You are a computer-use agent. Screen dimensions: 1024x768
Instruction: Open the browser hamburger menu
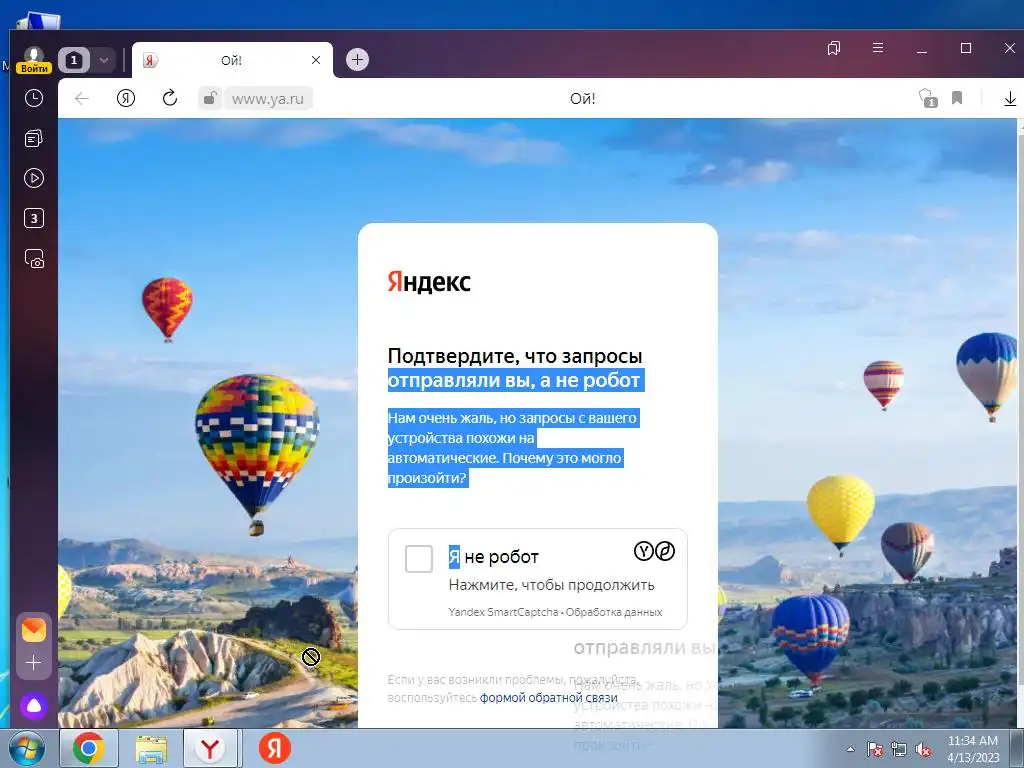tap(878, 48)
